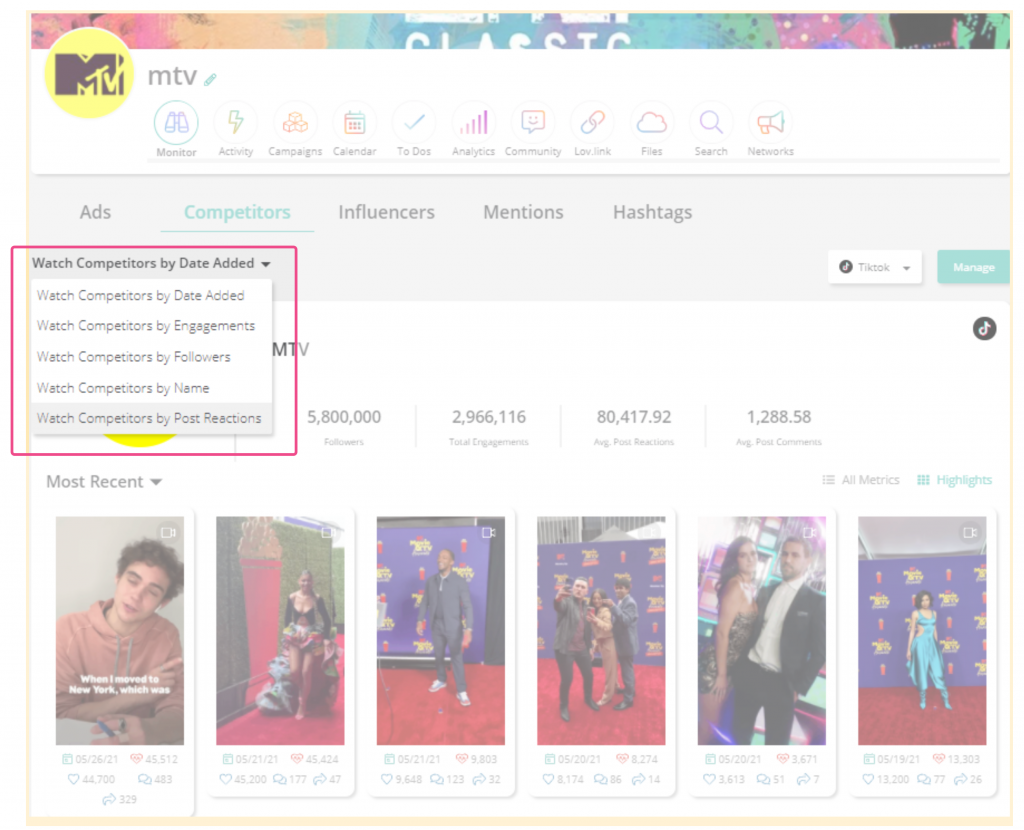Open the Community chat icon
The height and width of the screenshot is (830, 1024).
tap(533, 123)
